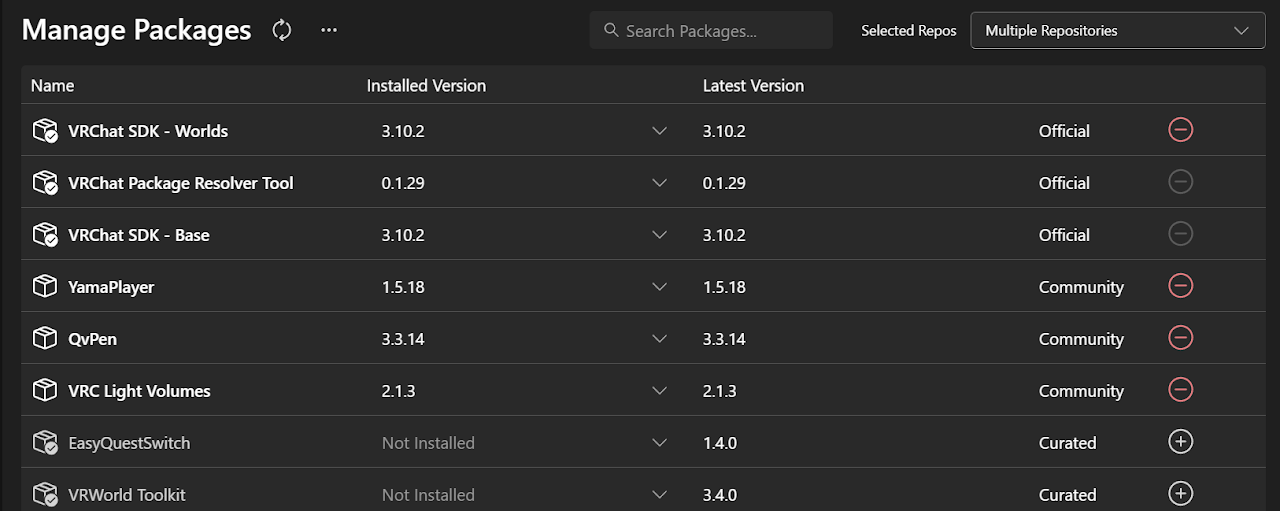Expand QvPen version chevron
The image size is (1280, 511).
pyautogui.click(x=659, y=339)
